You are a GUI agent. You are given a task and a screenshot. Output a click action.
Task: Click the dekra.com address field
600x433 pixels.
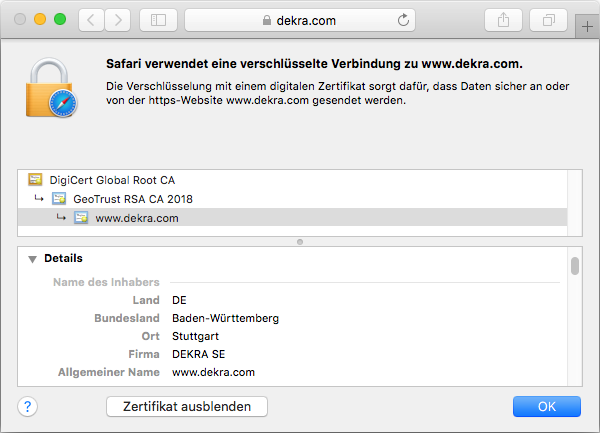tap(300, 20)
